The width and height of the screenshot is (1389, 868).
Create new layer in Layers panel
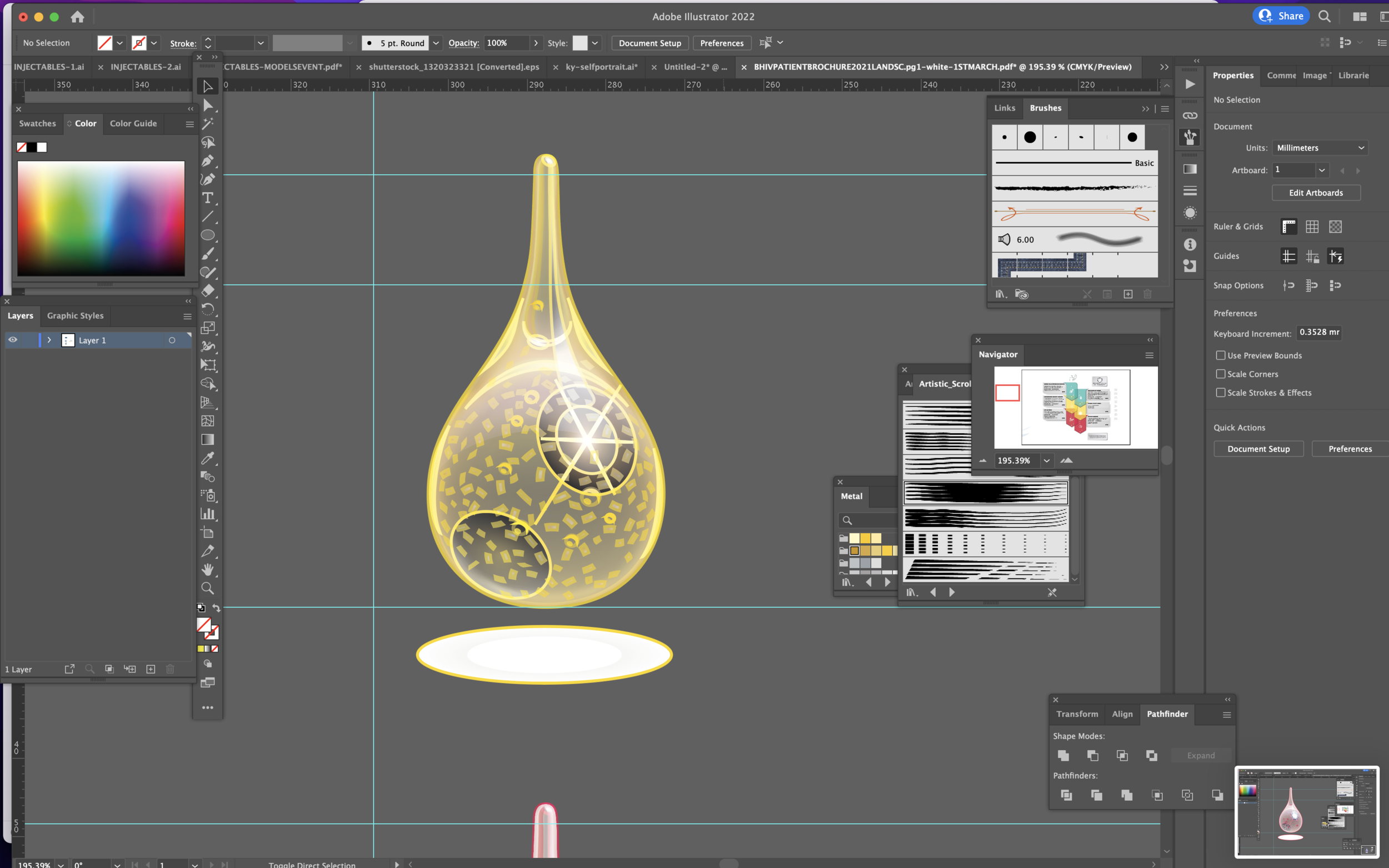(151, 669)
